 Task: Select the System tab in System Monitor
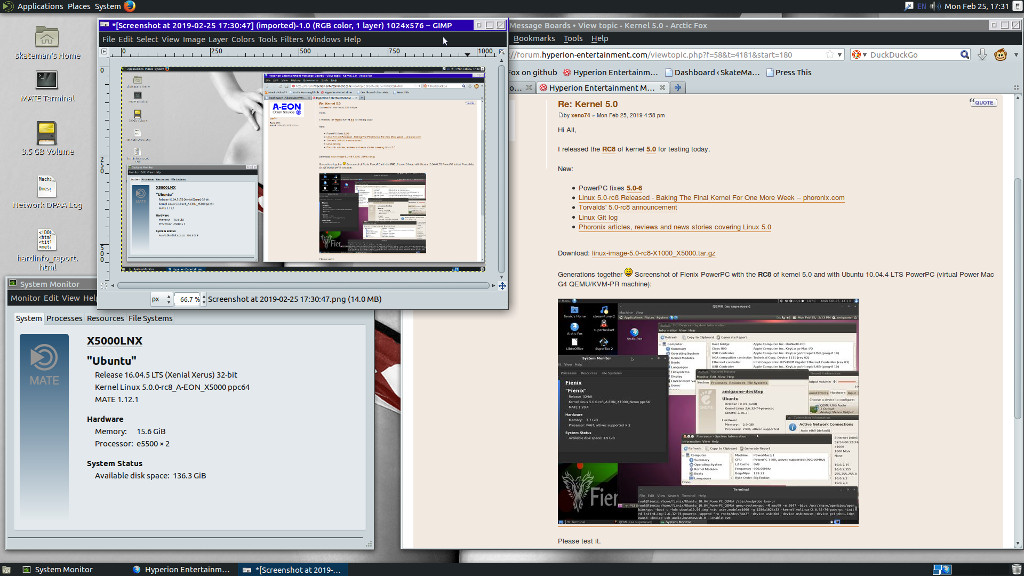(x=29, y=318)
